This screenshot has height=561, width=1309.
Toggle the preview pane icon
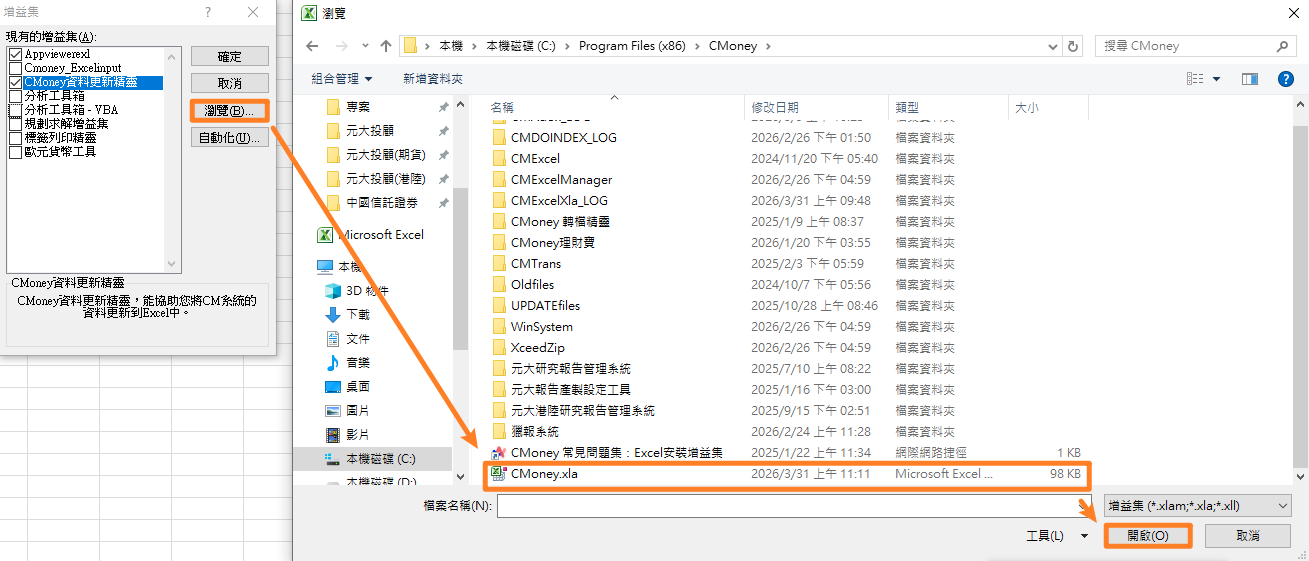click(1250, 78)
